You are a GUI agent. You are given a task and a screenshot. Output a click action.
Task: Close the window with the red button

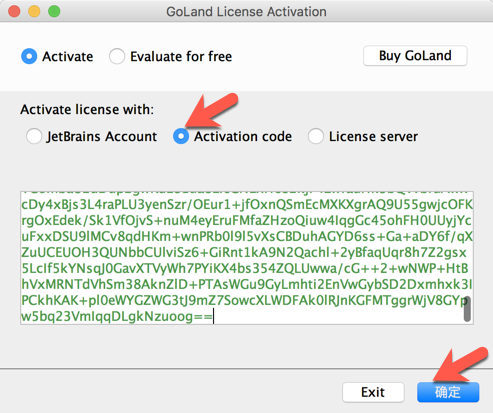[x=14, y=11]
